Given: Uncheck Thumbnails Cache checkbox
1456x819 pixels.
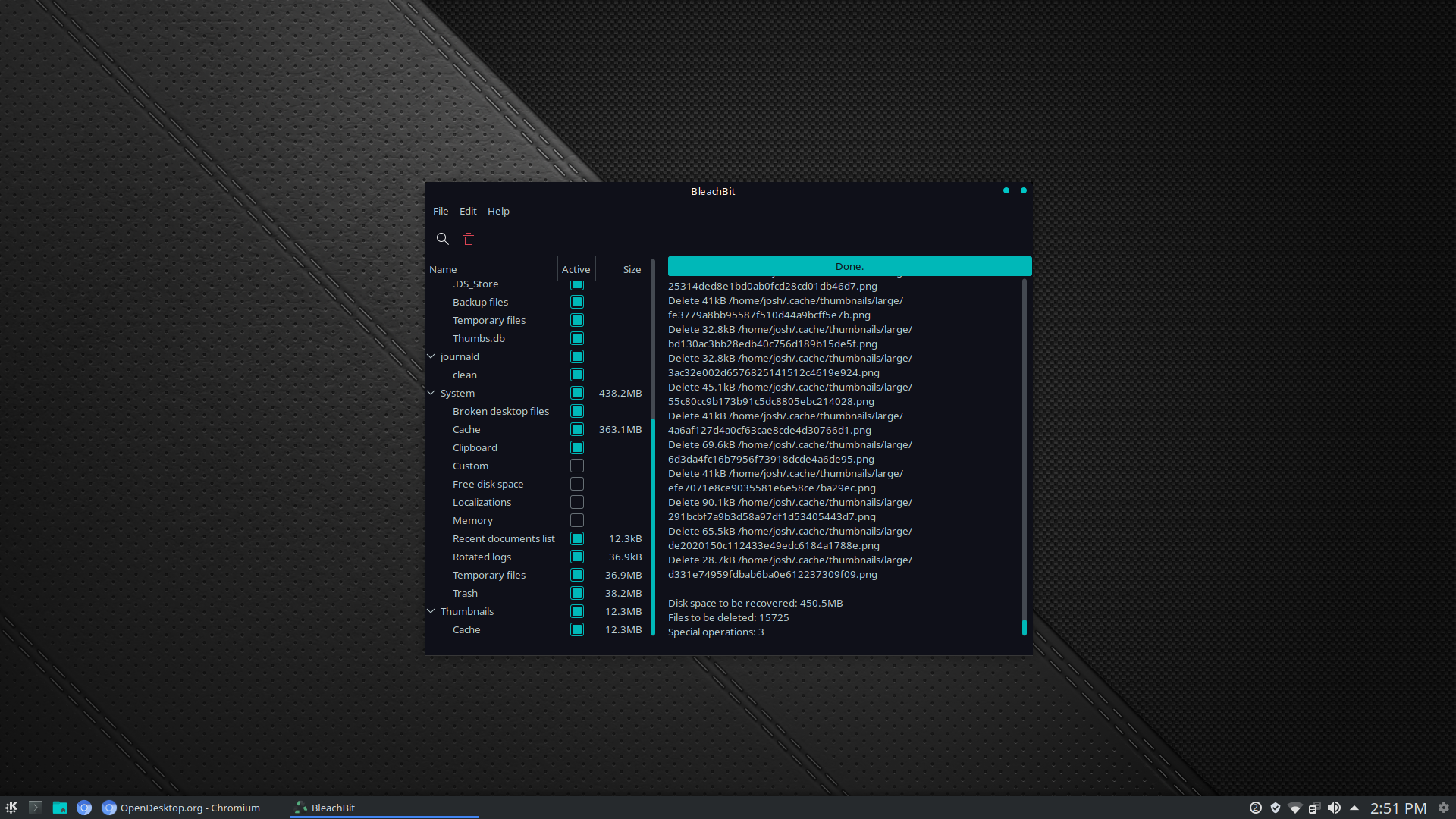Looking at the screenshot, I should click(x=577, y=629).
